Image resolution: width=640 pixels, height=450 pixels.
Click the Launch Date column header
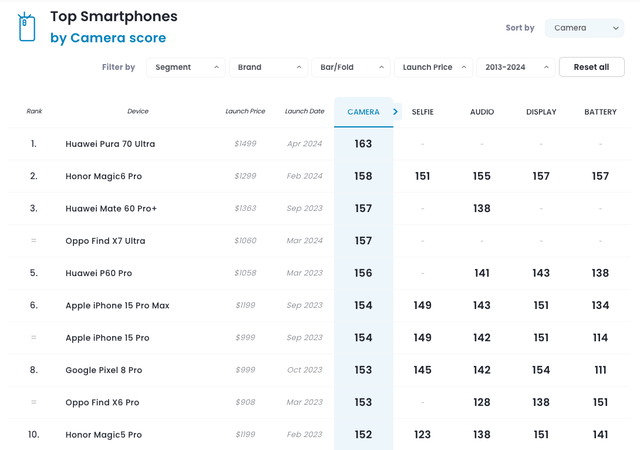coord(304,112)
